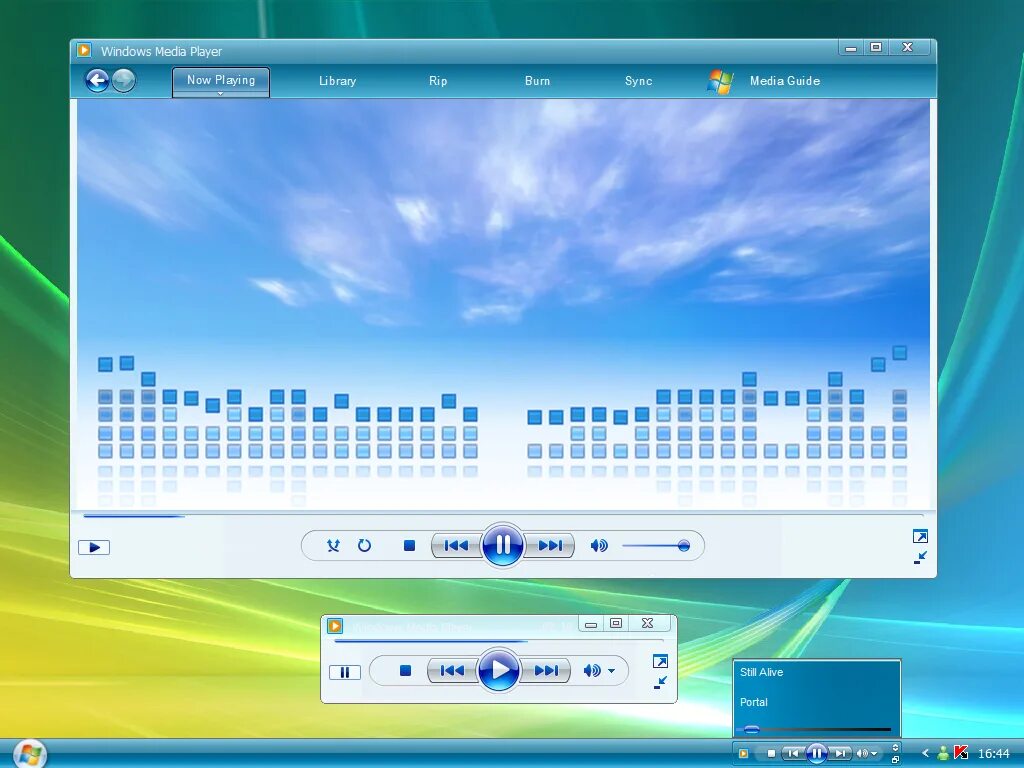Next track on the taskbar toolbar
This screenshot has width=1024, height=768.
click(x=840, y=753)
